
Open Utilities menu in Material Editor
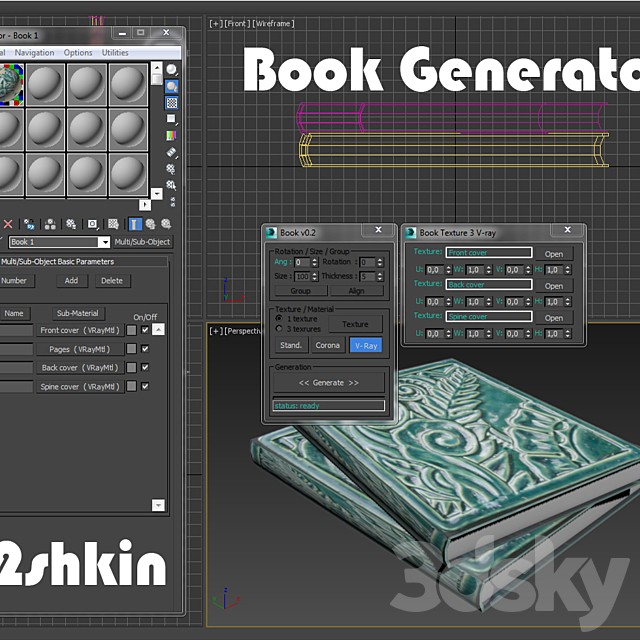coord(115,53)
